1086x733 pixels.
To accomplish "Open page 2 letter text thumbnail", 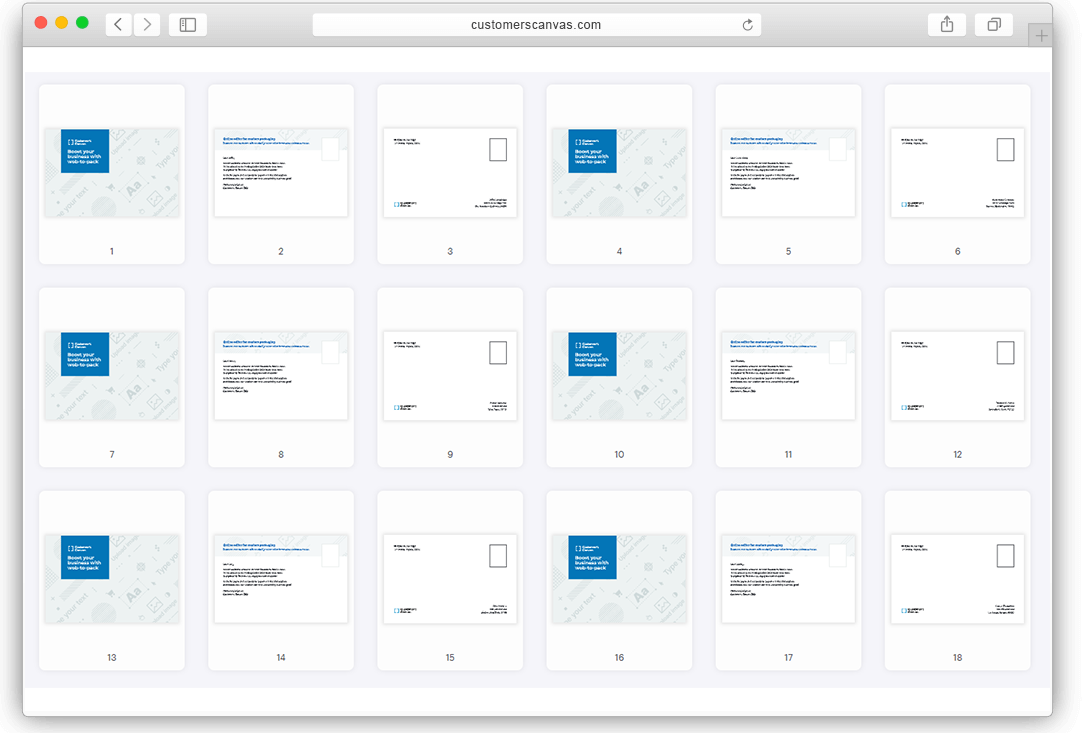I will (x=281, y=172).
